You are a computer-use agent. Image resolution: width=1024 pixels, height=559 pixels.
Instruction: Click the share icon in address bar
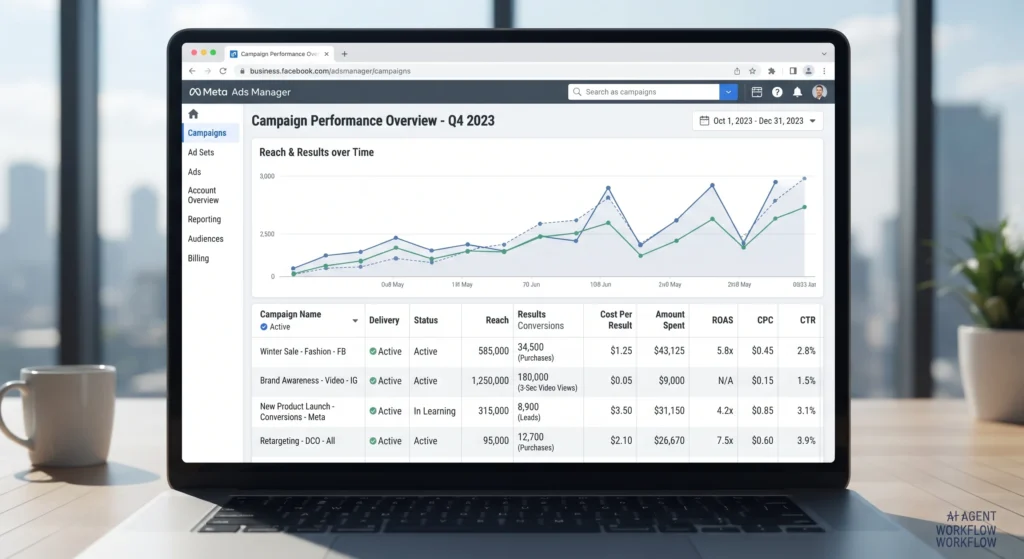tap(737, 71)
